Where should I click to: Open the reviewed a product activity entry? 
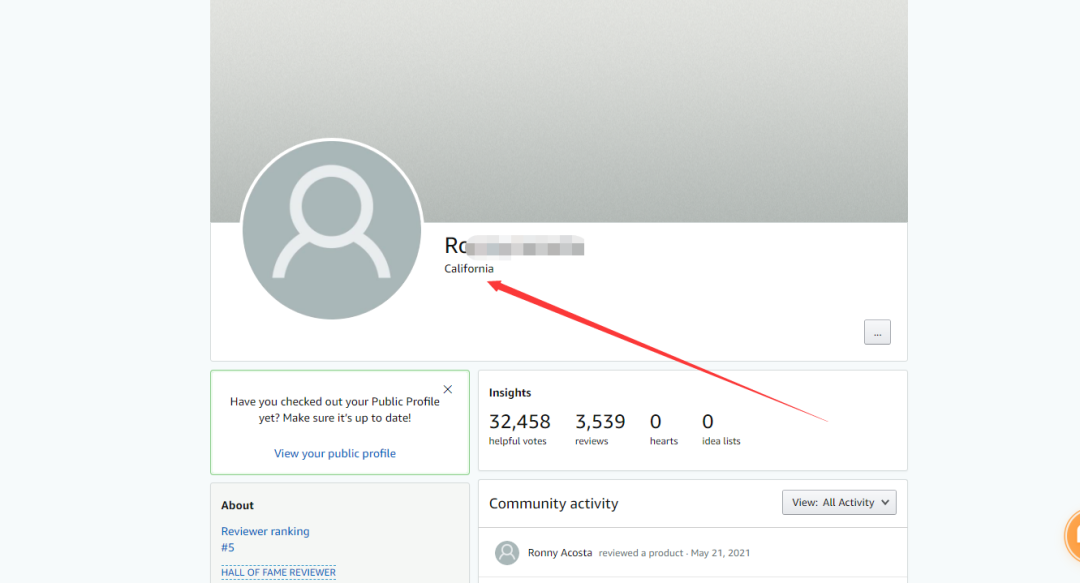pyautogui.click(x=641, y=553)
